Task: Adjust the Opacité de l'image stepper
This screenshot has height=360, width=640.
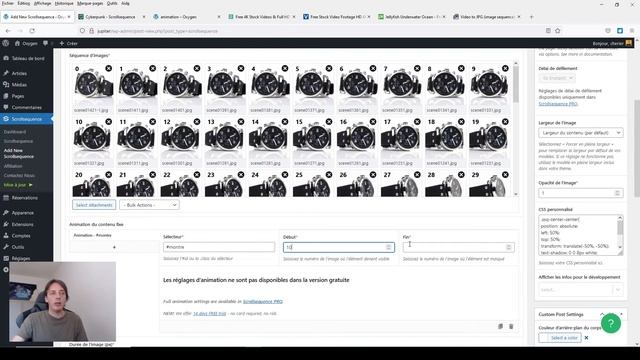Action: coord(617,193)
